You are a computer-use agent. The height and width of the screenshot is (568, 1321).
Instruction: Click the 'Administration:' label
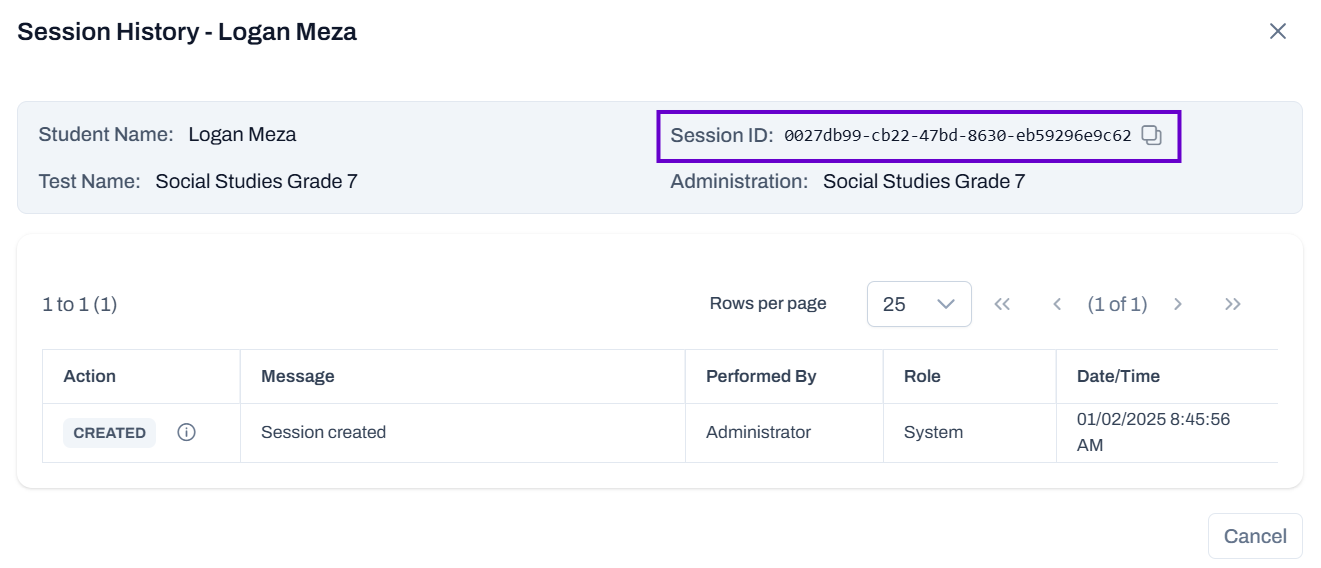[x=739, y=181]
